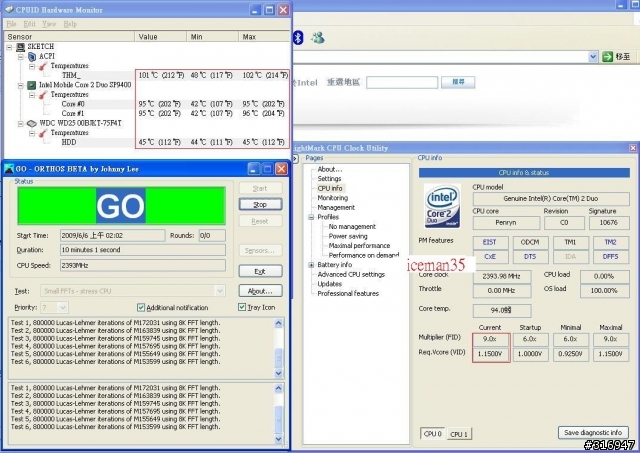The image size is (640, 453).
Task: Click the Intel Core 2 Duo logo image
Action: click(x=442, y=206)
